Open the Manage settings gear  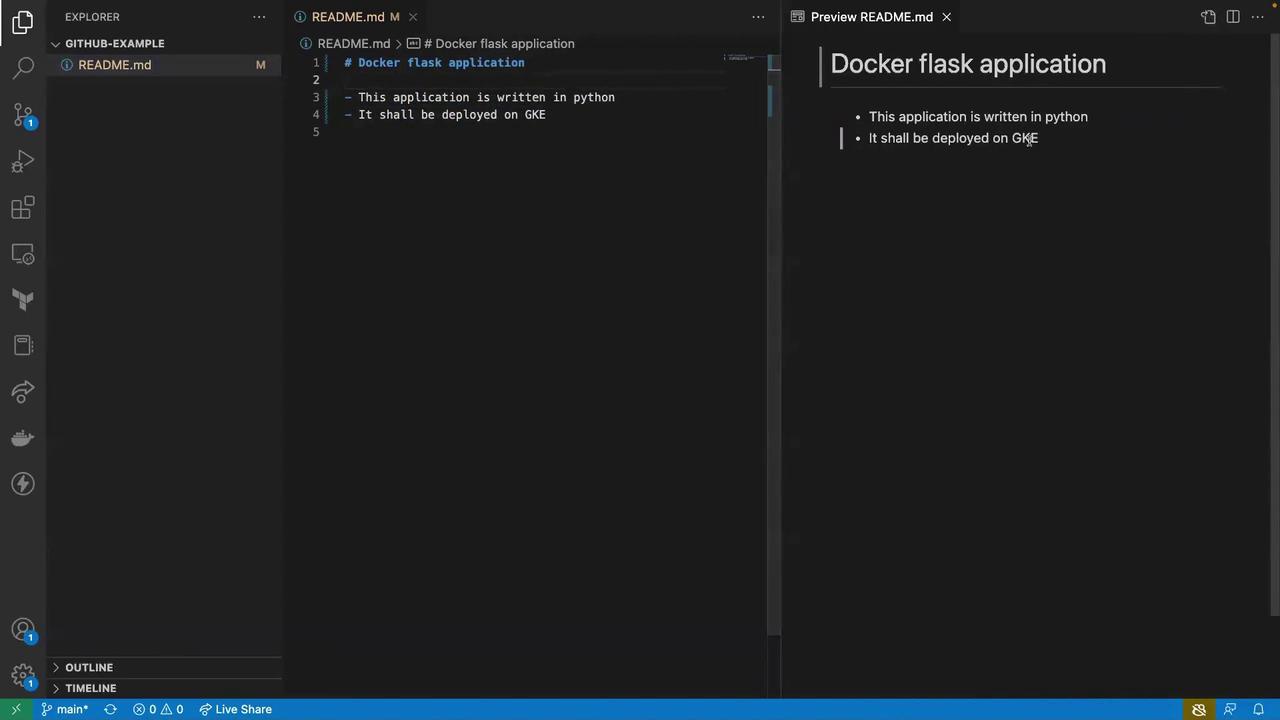coord(23,676)
